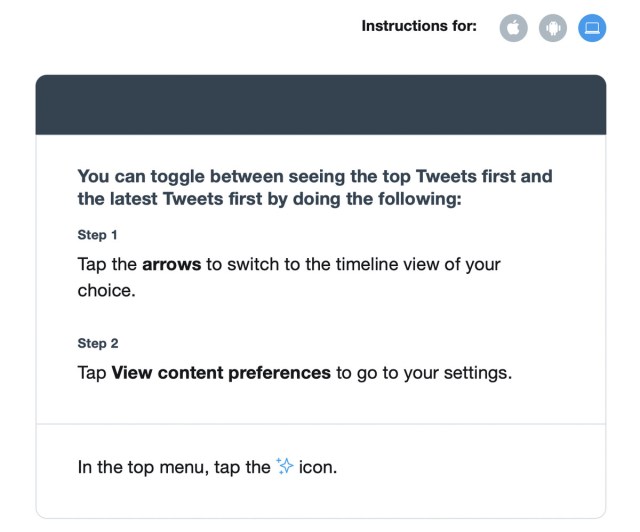640x532 pixels.
Task: Select the desktop laptop instructions icon
Action: (x=592, y=28)
